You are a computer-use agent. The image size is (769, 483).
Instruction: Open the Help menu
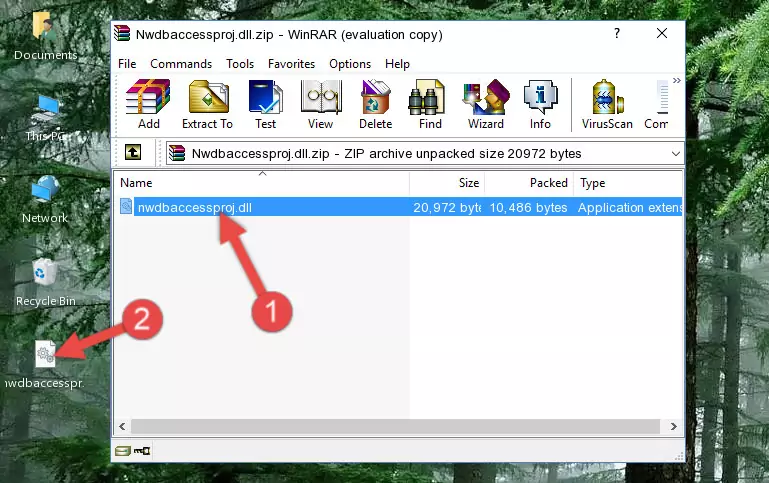click(397, 64)
